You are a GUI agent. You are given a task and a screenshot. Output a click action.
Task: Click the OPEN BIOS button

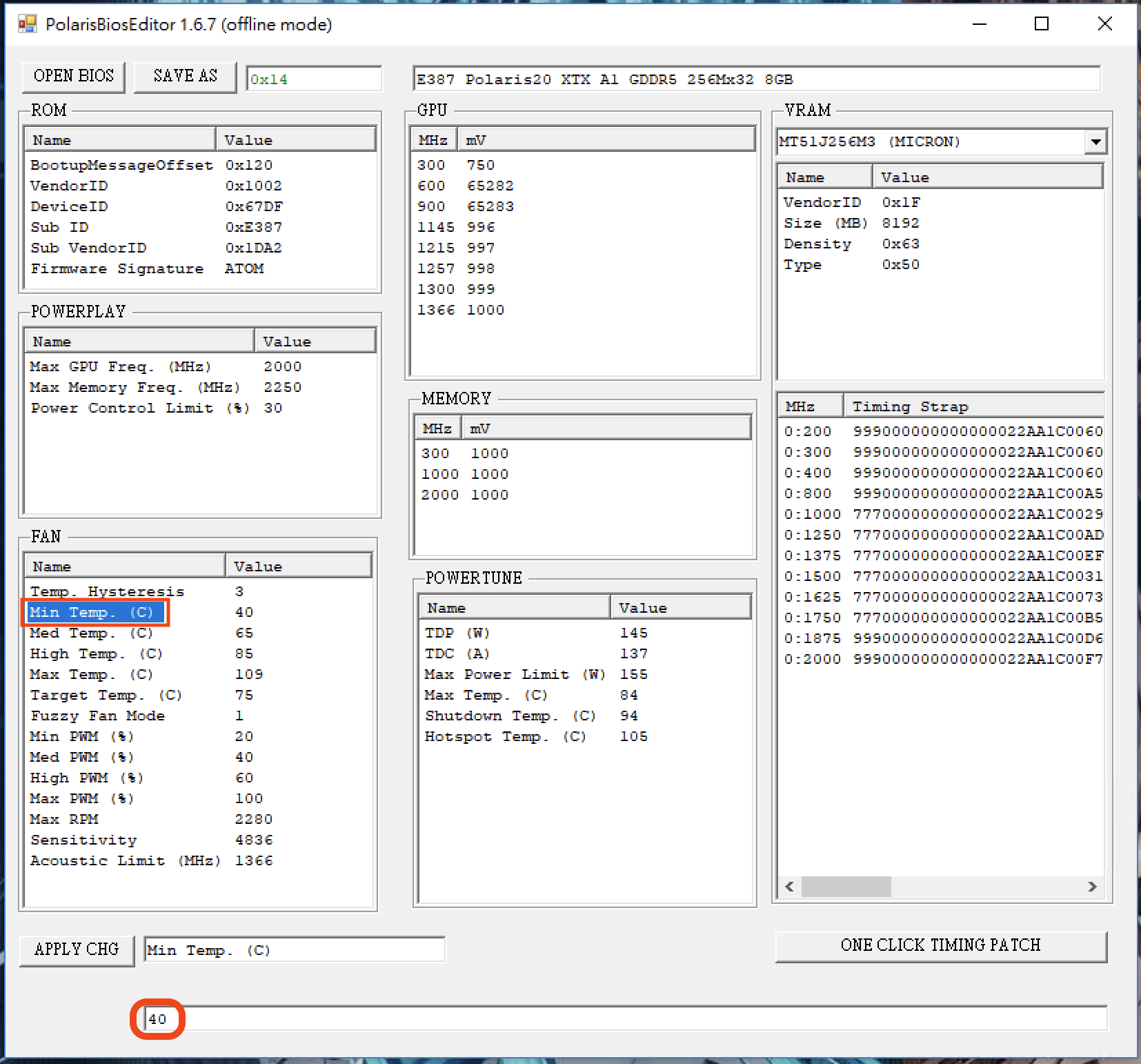[73, 76]
